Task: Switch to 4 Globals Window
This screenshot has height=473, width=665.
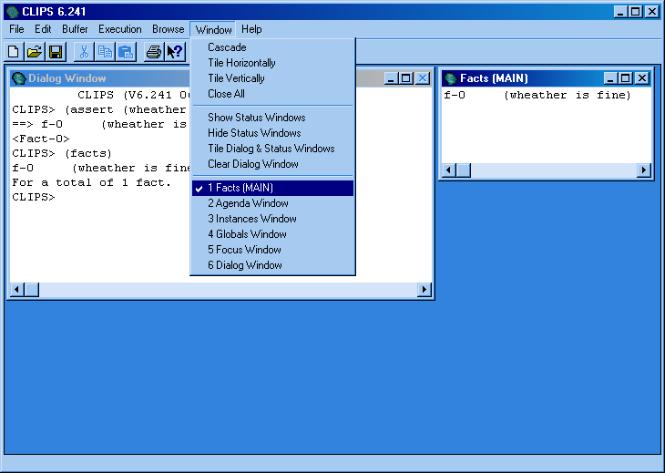Action: [272, 234]
